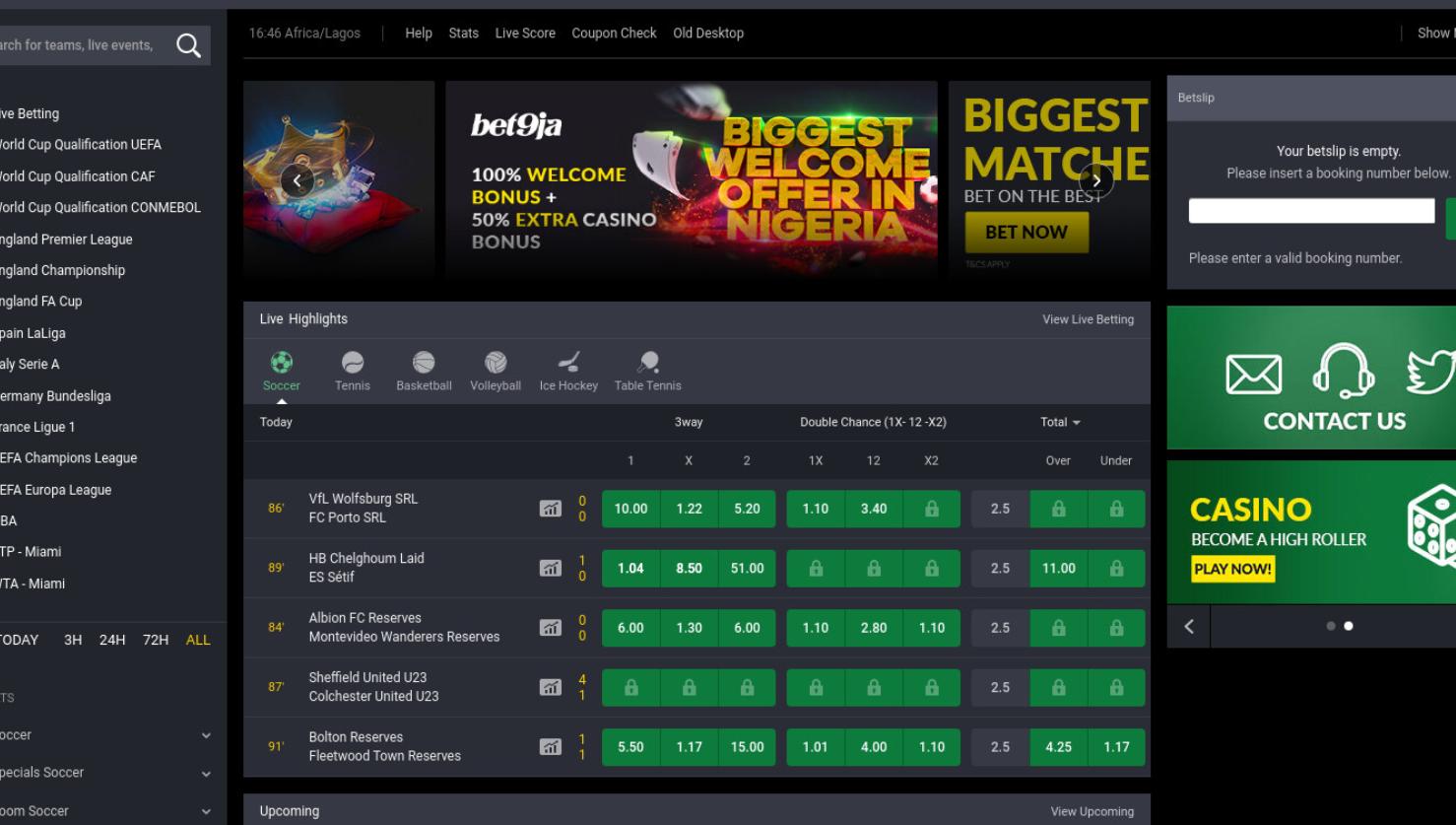
Task: Open the View Live Betting link
Action: coord(1088,319)
